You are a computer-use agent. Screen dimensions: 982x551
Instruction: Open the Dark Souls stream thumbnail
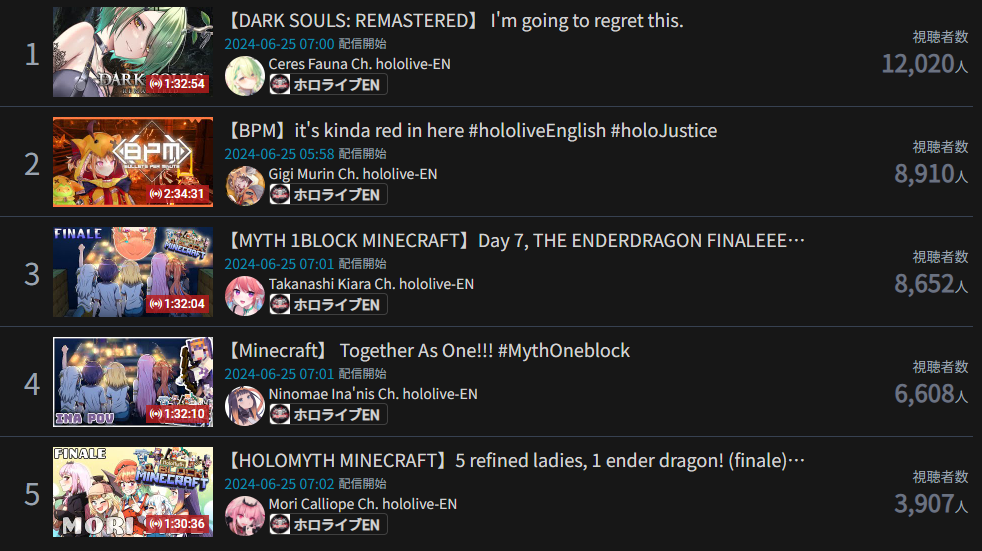(133, 52)
